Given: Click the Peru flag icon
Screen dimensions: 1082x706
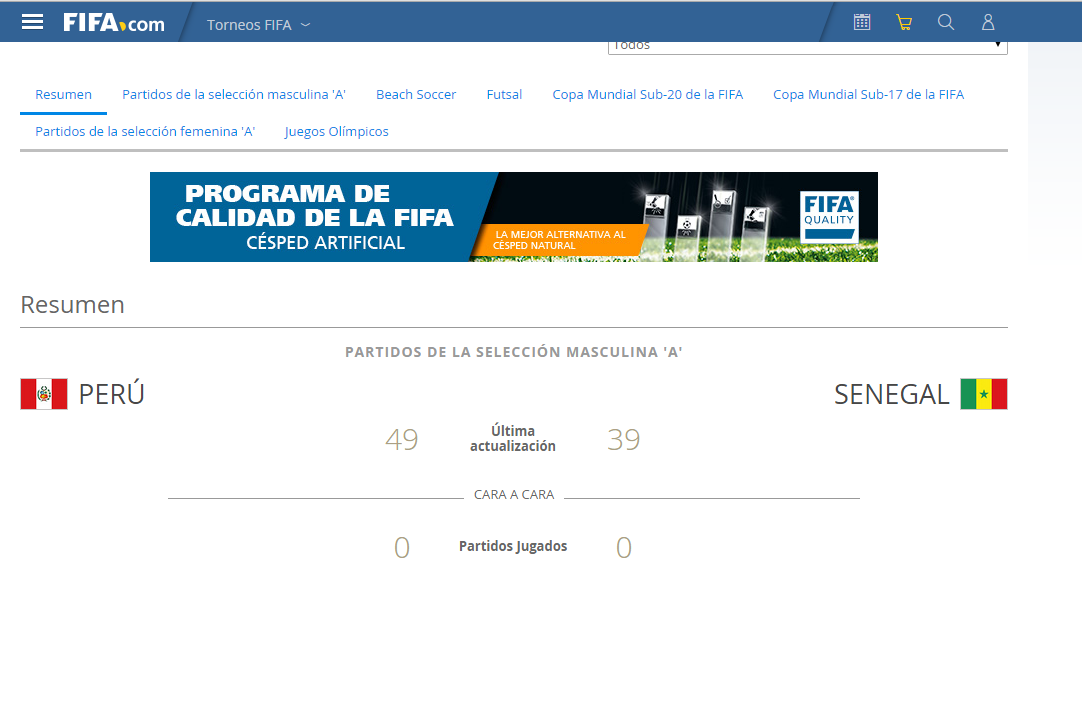Looking at the screenshot, I should [44, 394].
